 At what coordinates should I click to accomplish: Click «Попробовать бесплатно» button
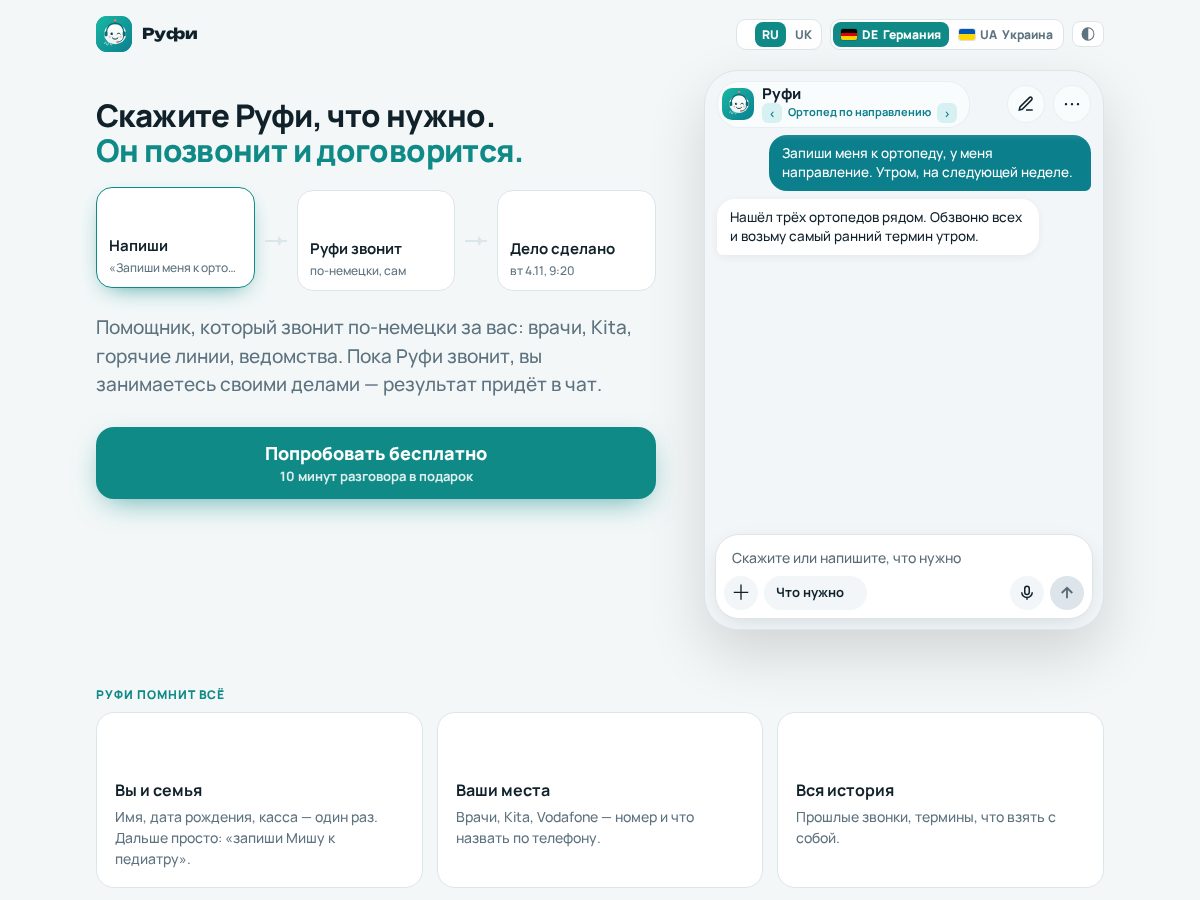376,463
